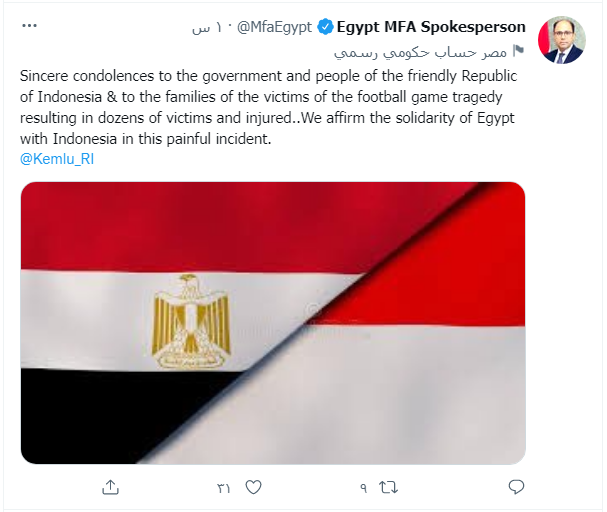The height and width of the screenshot is (512, 607).
Task: Click the government account flag icon
Action: (x=518, y=49)
